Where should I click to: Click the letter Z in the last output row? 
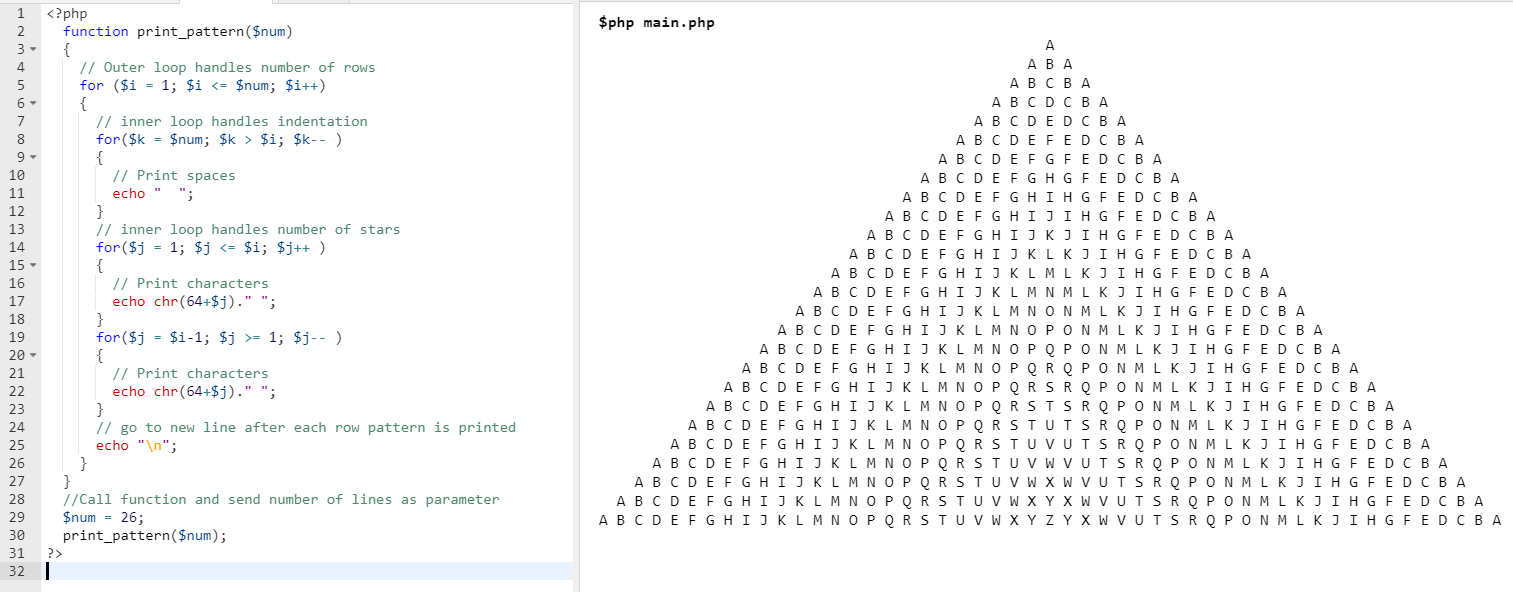[1049, 520]
